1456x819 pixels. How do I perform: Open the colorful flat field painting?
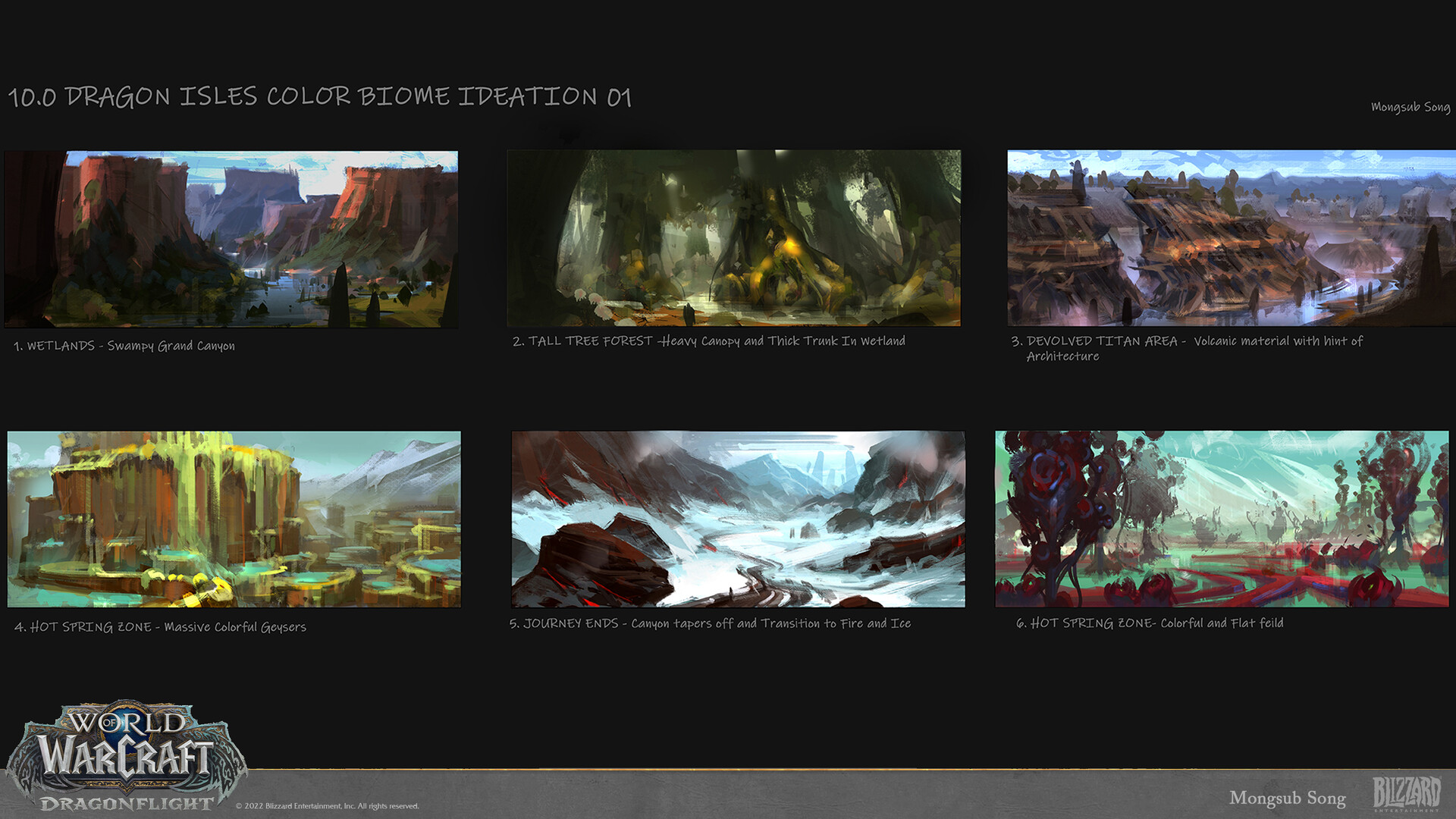(1221, 519)
